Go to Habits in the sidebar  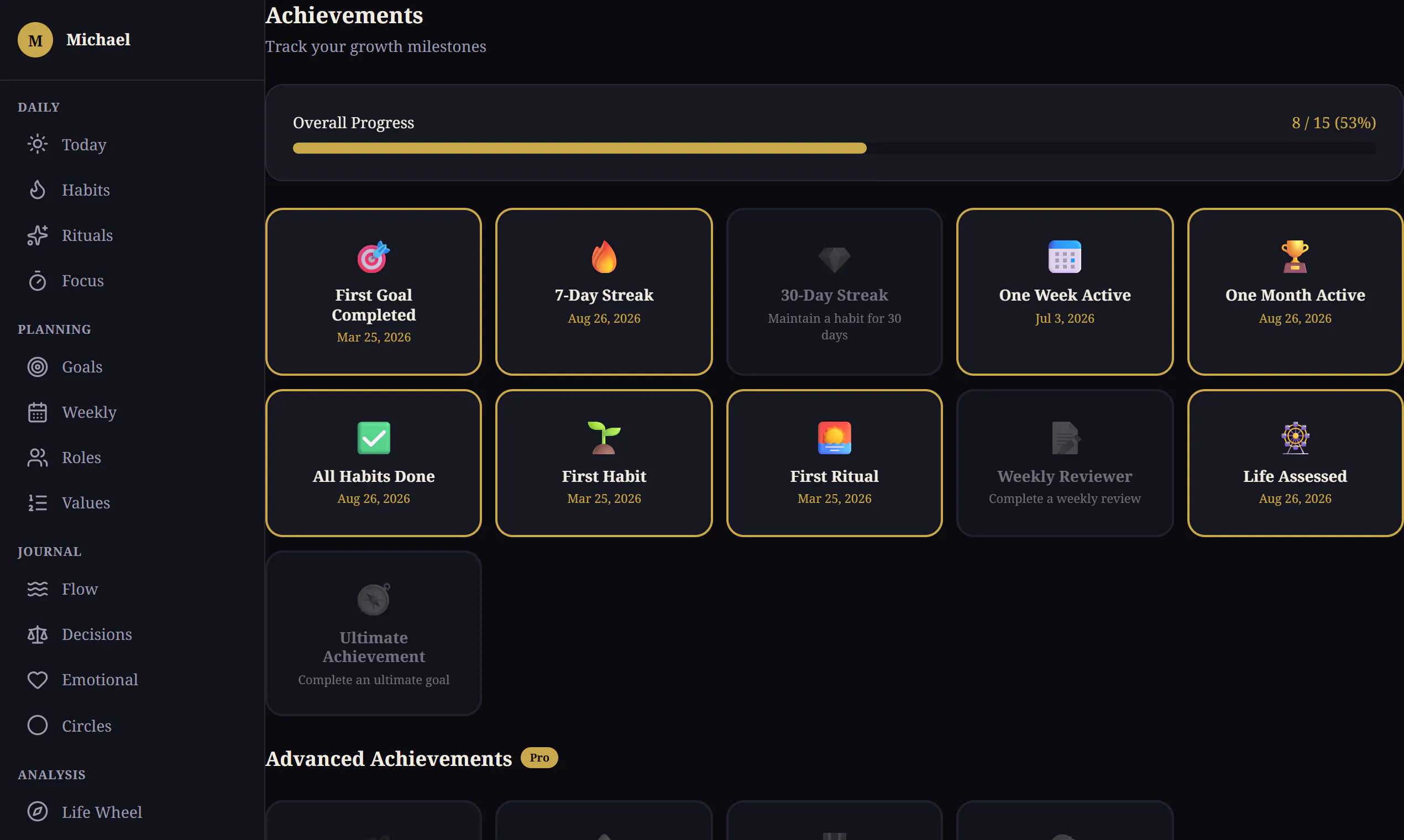point(133,190)
